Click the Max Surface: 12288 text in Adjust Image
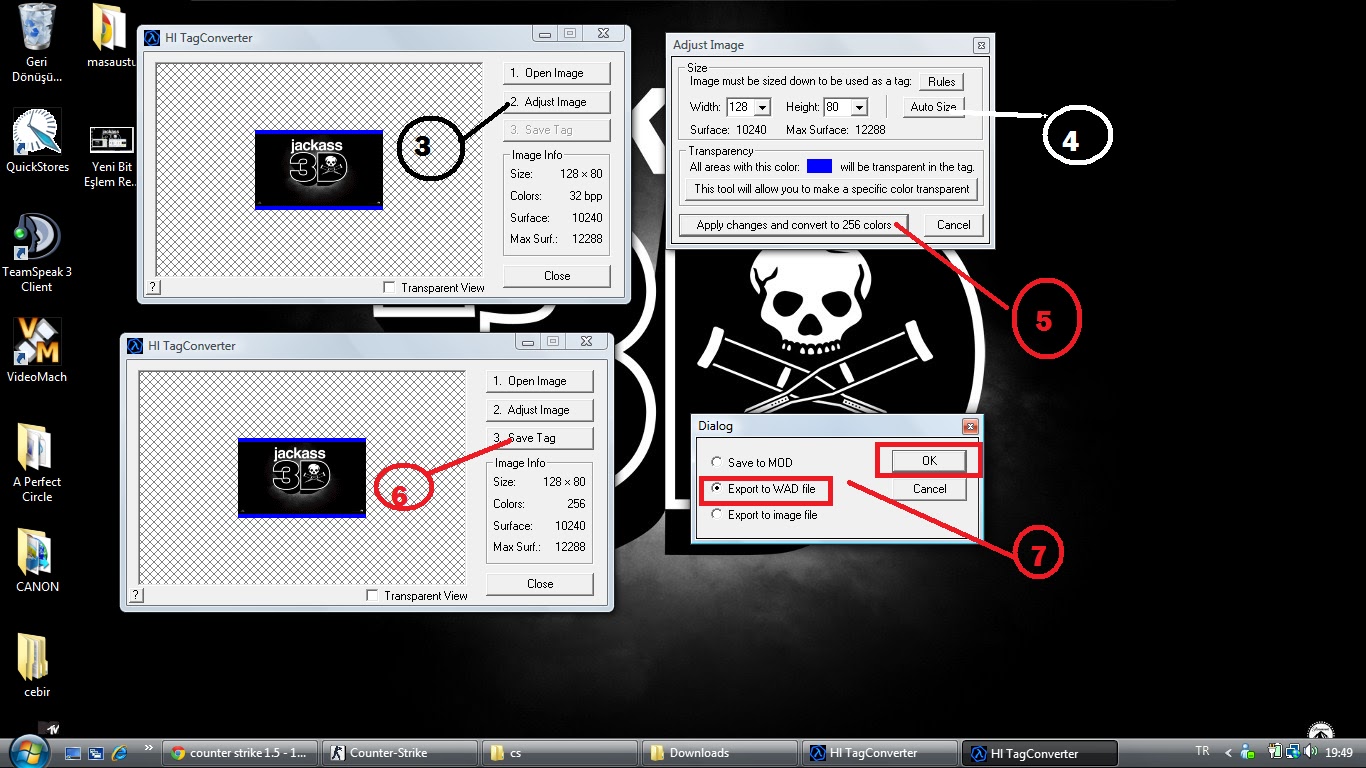This screenshot has width=1366, height=768. click(835, 130)
